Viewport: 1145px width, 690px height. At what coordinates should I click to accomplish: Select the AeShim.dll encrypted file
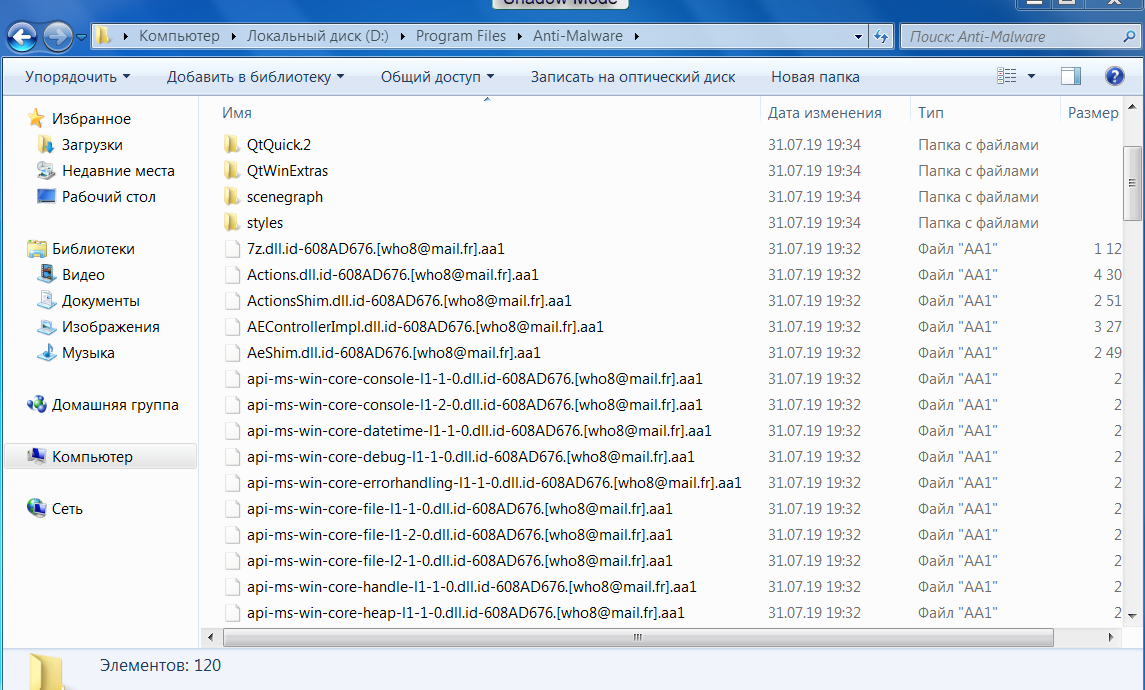coord(394,353)
